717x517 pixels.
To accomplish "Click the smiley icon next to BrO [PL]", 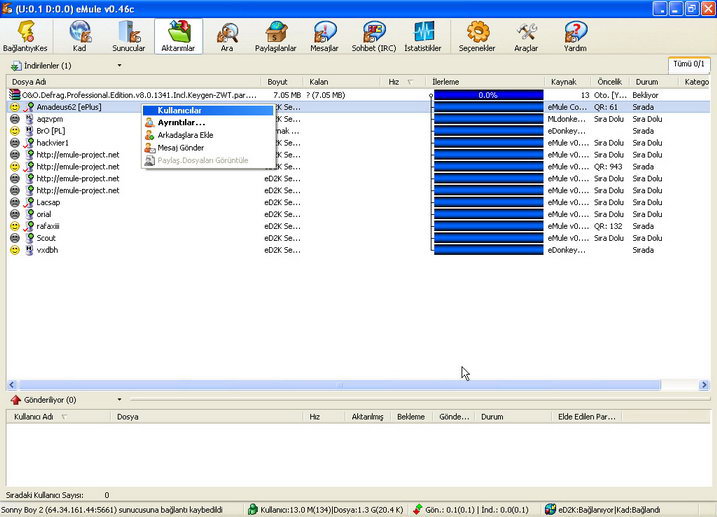I will [x=15, y=131].
